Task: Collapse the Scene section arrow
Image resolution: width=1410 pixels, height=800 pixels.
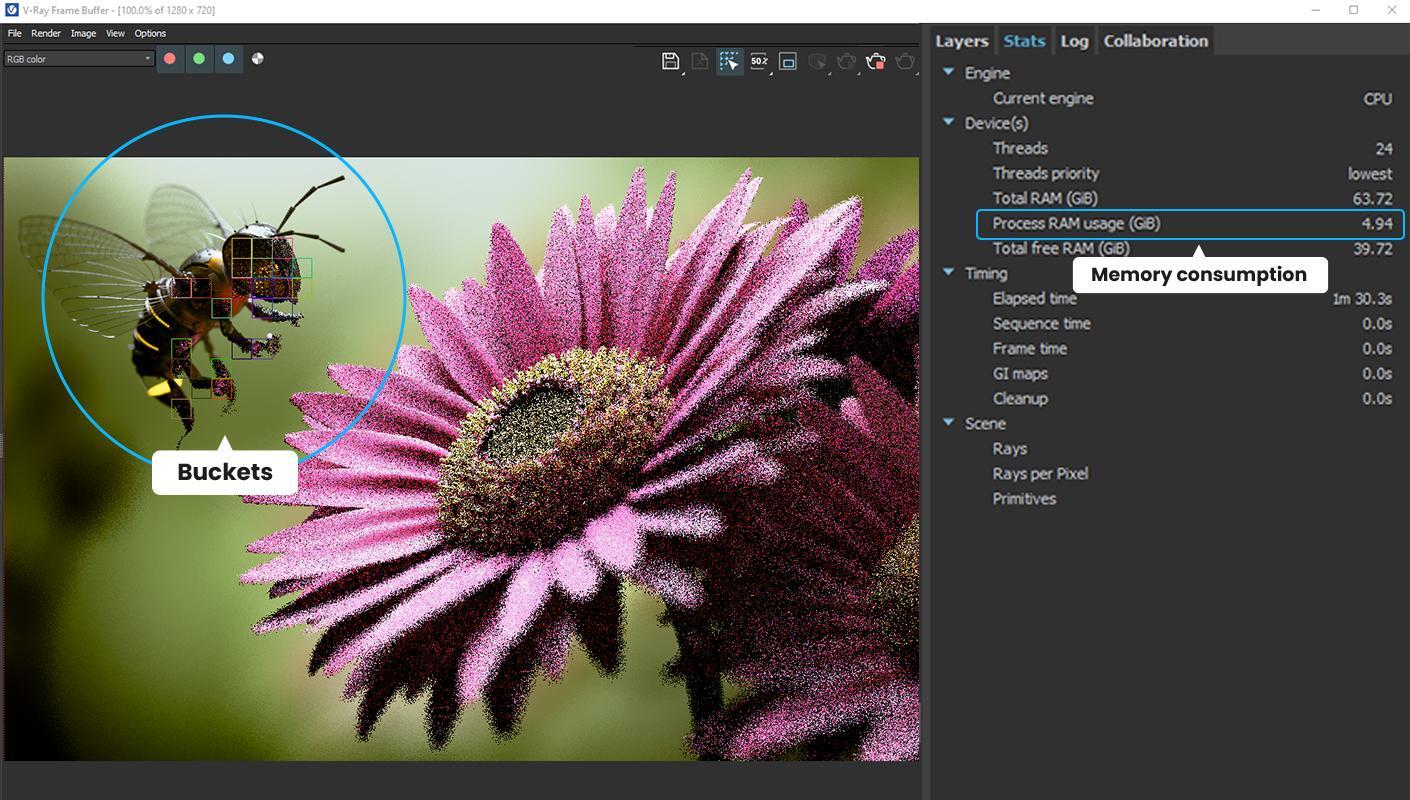Action: point(948,422)
